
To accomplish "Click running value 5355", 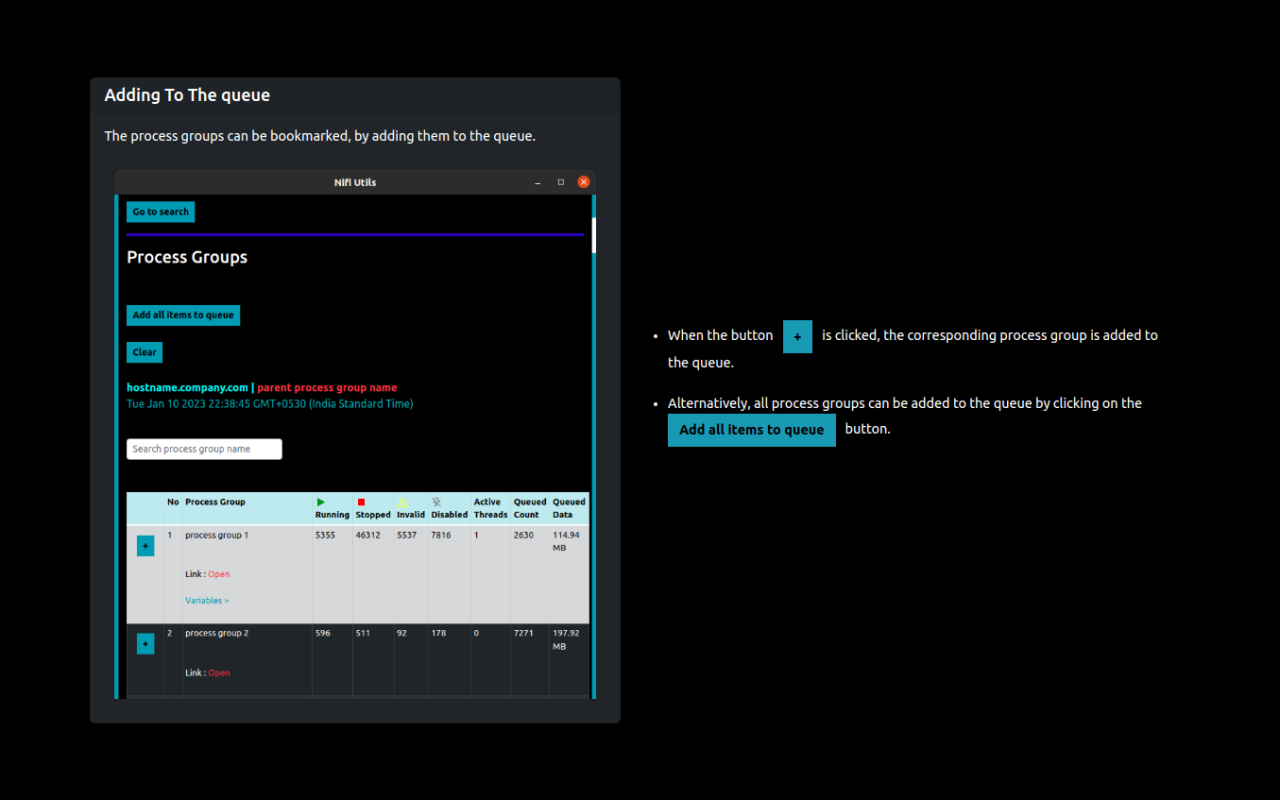I will pyautogui.click(x=325, y=535).
